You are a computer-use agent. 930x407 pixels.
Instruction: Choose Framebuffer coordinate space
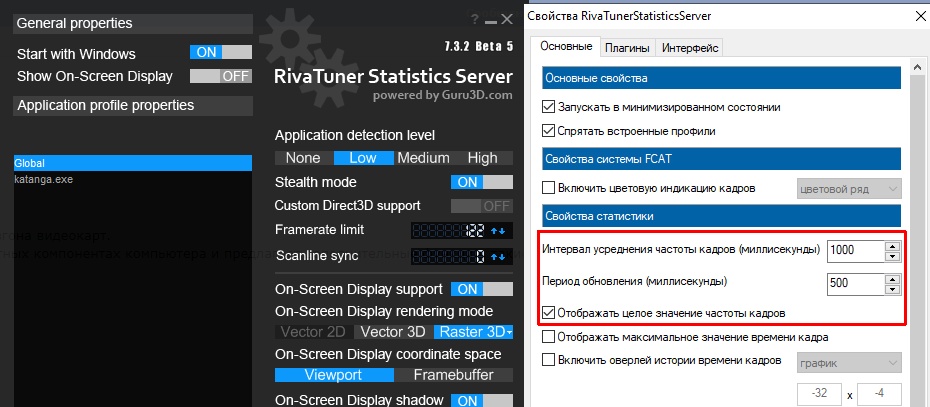pos(454,375)
